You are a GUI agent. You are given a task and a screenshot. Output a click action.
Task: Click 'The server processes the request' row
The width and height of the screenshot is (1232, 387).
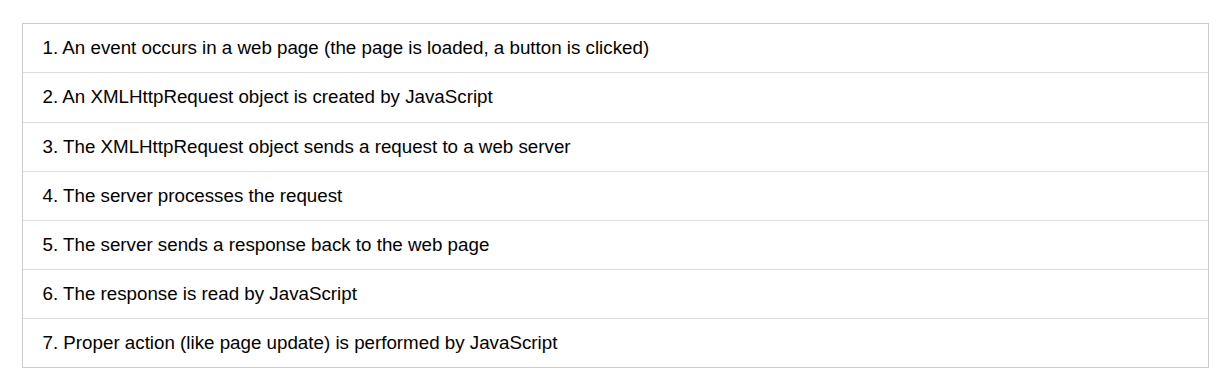[x=615, y=196]
